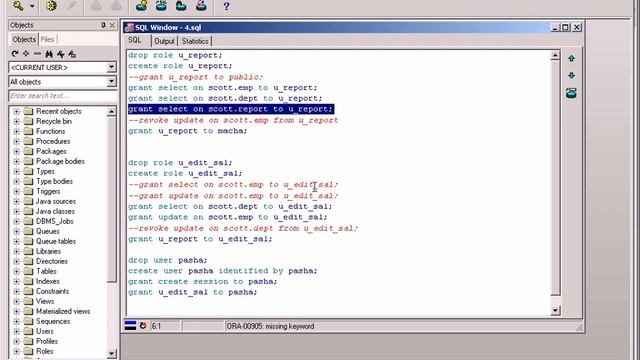Switch to the Objects tab
The image size is (640, 360).
click(24, 39)
